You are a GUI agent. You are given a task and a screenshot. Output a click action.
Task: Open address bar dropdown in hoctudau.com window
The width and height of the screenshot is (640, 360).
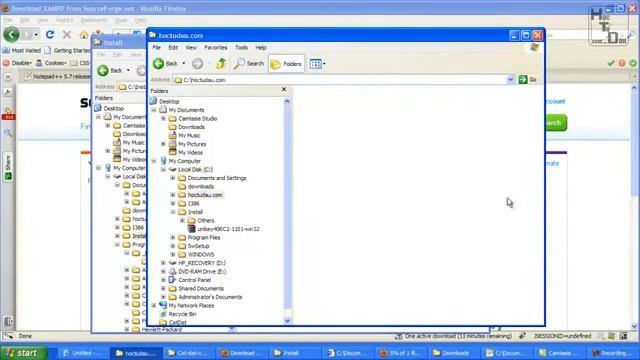pyautogui.click(x=510, y=80)
